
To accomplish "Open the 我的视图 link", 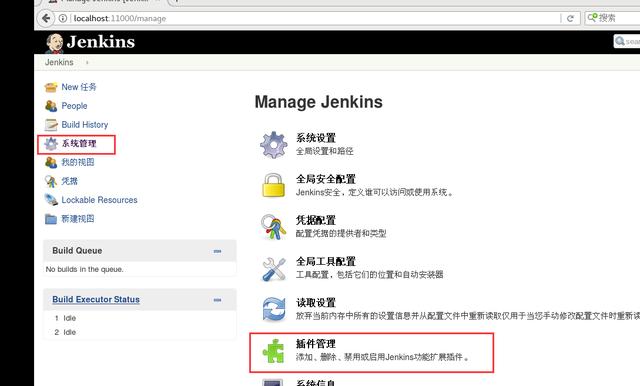I will (x=78, y=162).
